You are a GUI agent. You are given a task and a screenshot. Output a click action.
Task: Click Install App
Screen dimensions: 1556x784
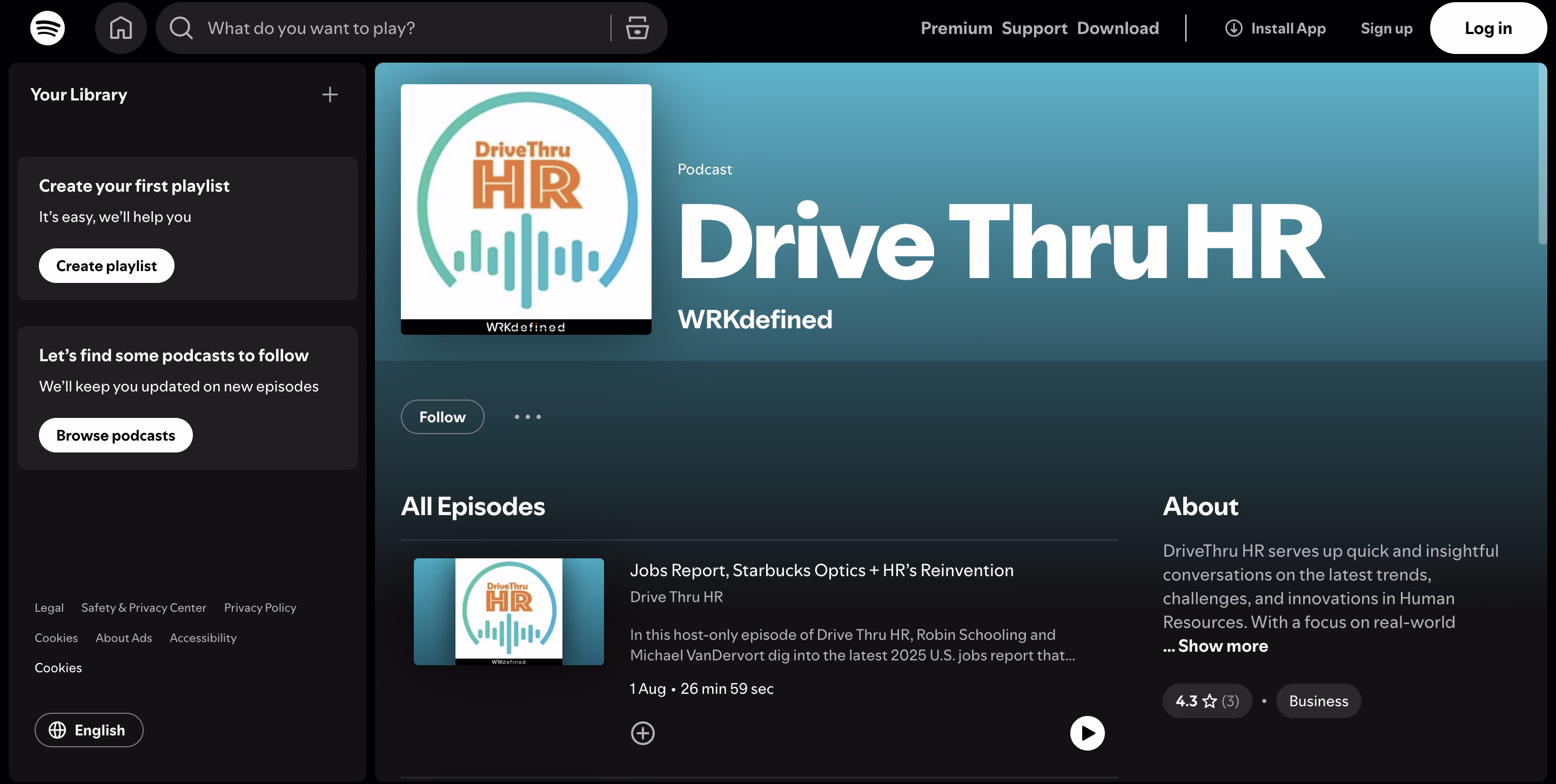coord(1275,28)
